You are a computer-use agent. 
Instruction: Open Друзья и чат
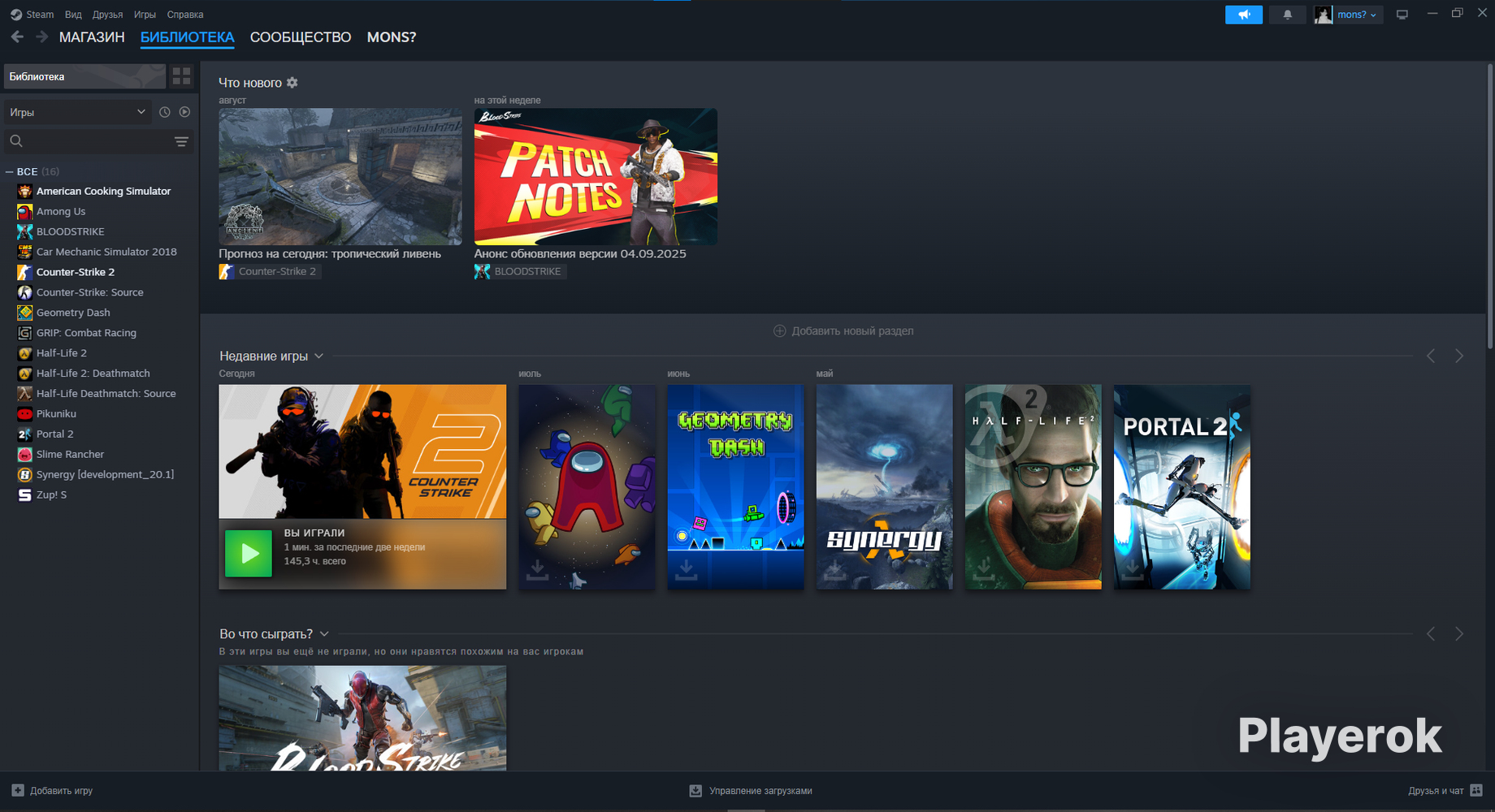[x=1445, y=791]
